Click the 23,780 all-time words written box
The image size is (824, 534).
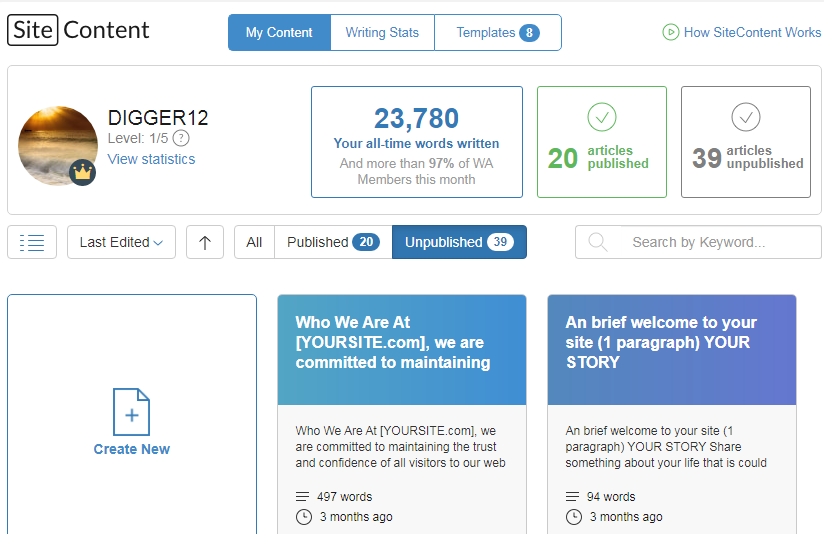pyautogui.click(x=417, y=142)
